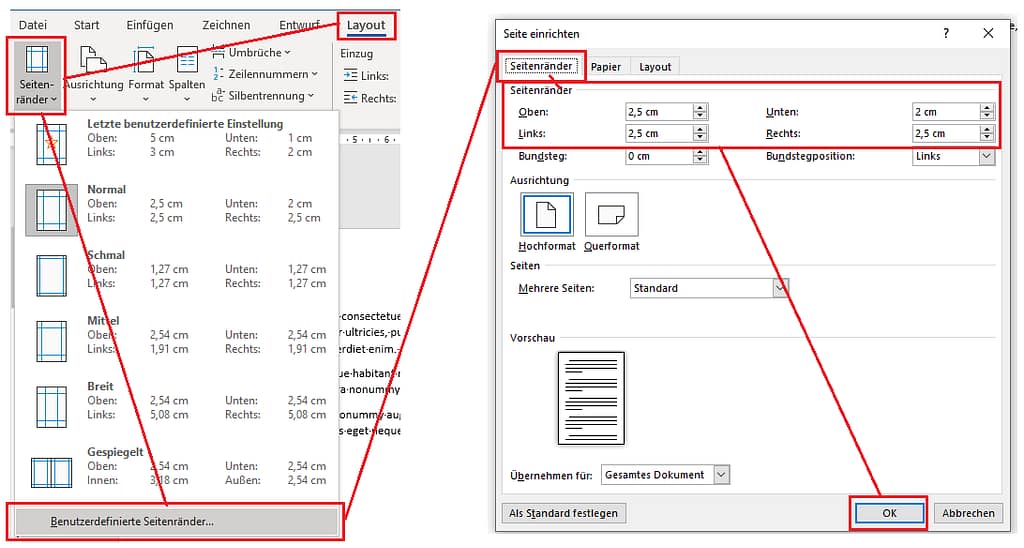Switch to the Papier tab
Image resolution: width=1024 pixels, height=548 pixels.
click(605, 67)
